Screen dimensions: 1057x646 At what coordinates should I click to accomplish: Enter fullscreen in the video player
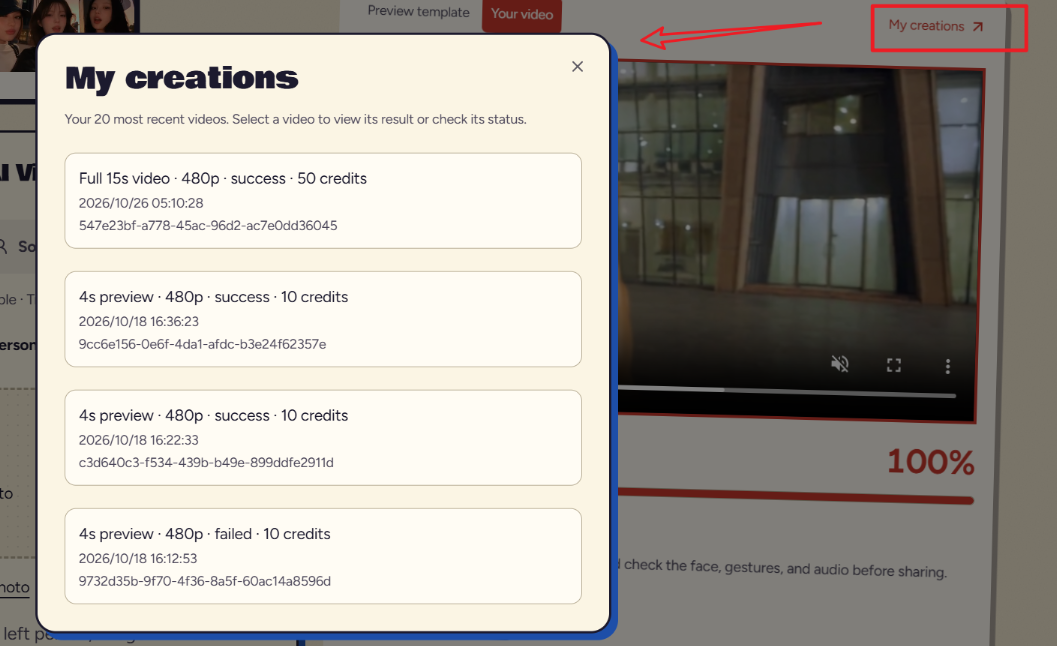click(894, 365)
